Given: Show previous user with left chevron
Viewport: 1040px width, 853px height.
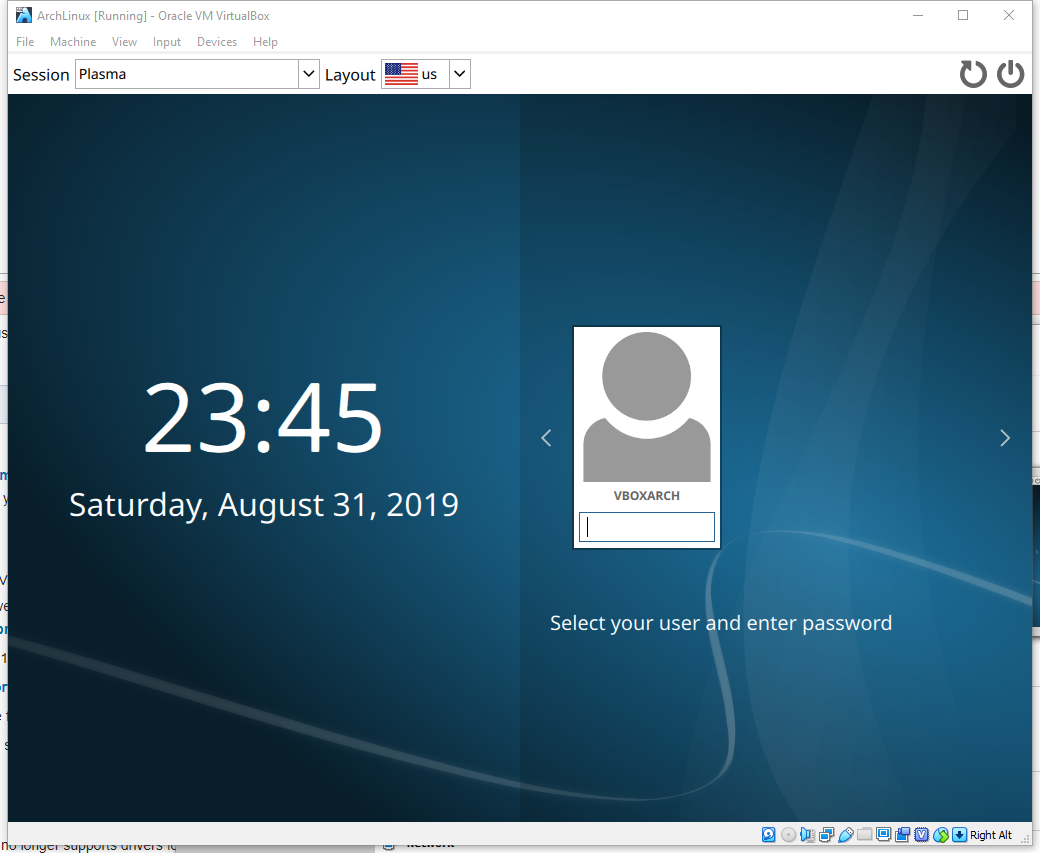Looking at the screenshot, I should (546, 438).
